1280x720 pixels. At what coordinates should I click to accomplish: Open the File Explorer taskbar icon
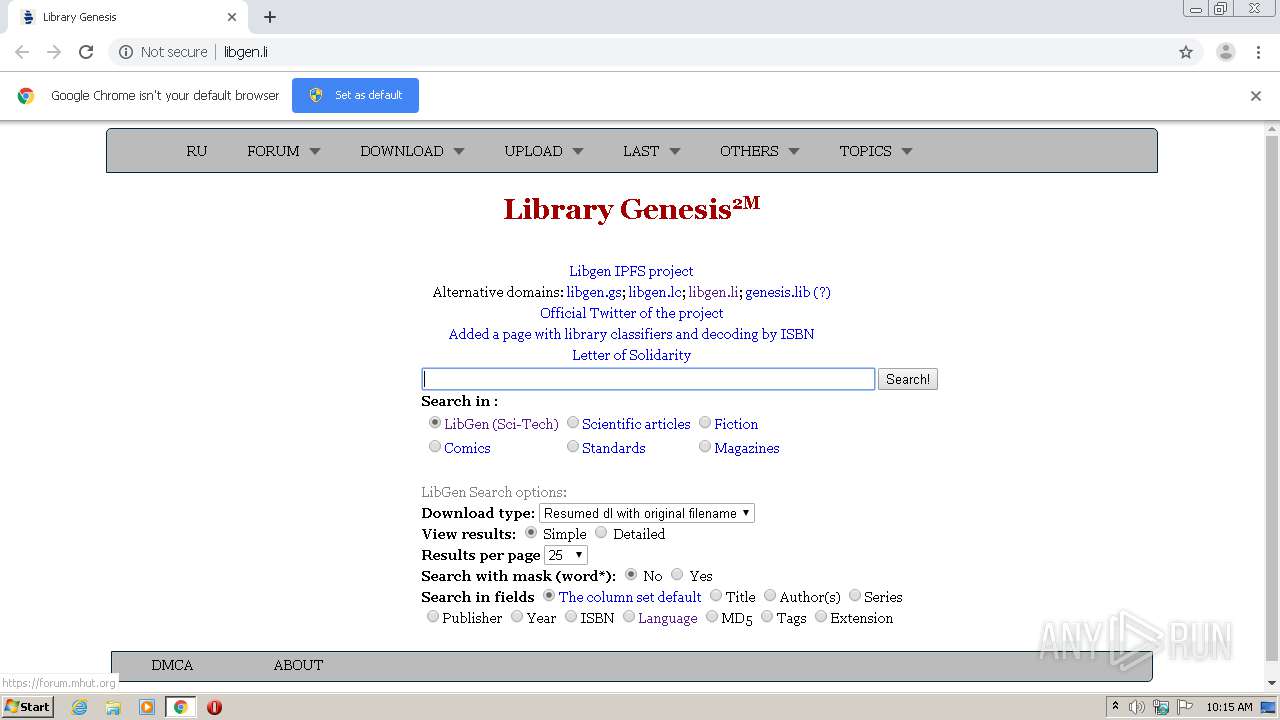[x=113, y=707]
